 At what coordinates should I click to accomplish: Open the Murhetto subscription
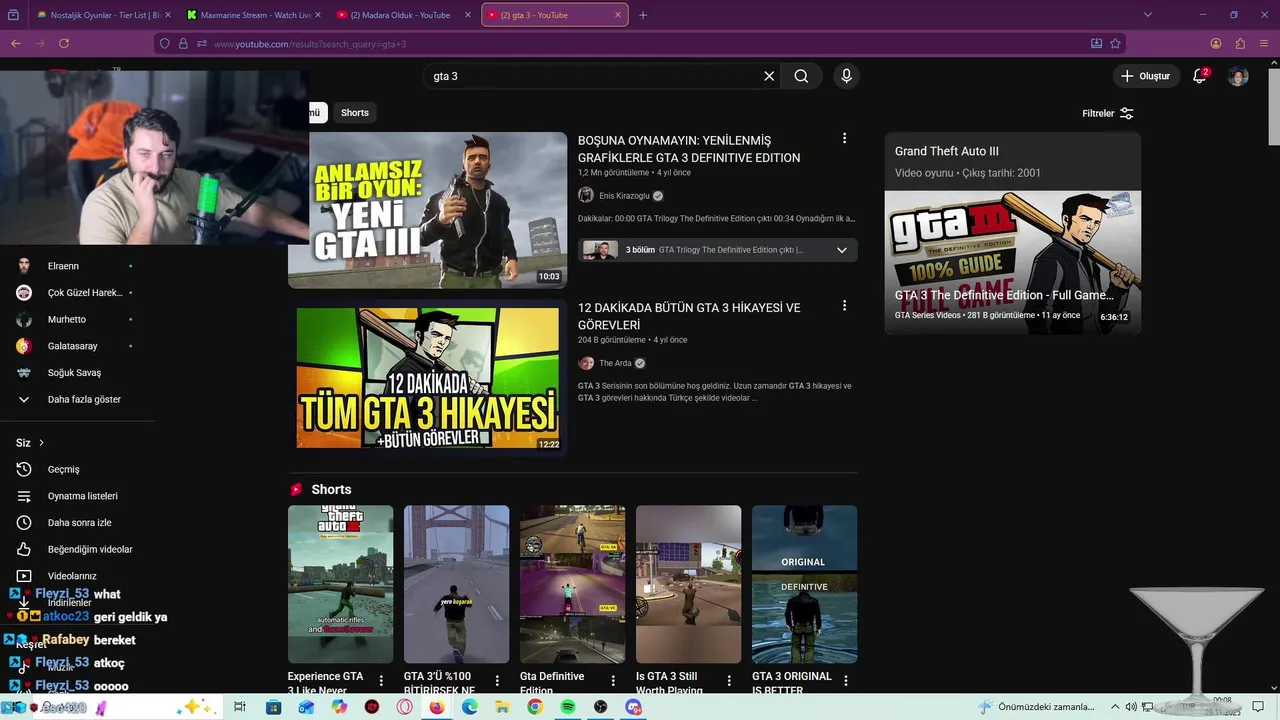66,320
